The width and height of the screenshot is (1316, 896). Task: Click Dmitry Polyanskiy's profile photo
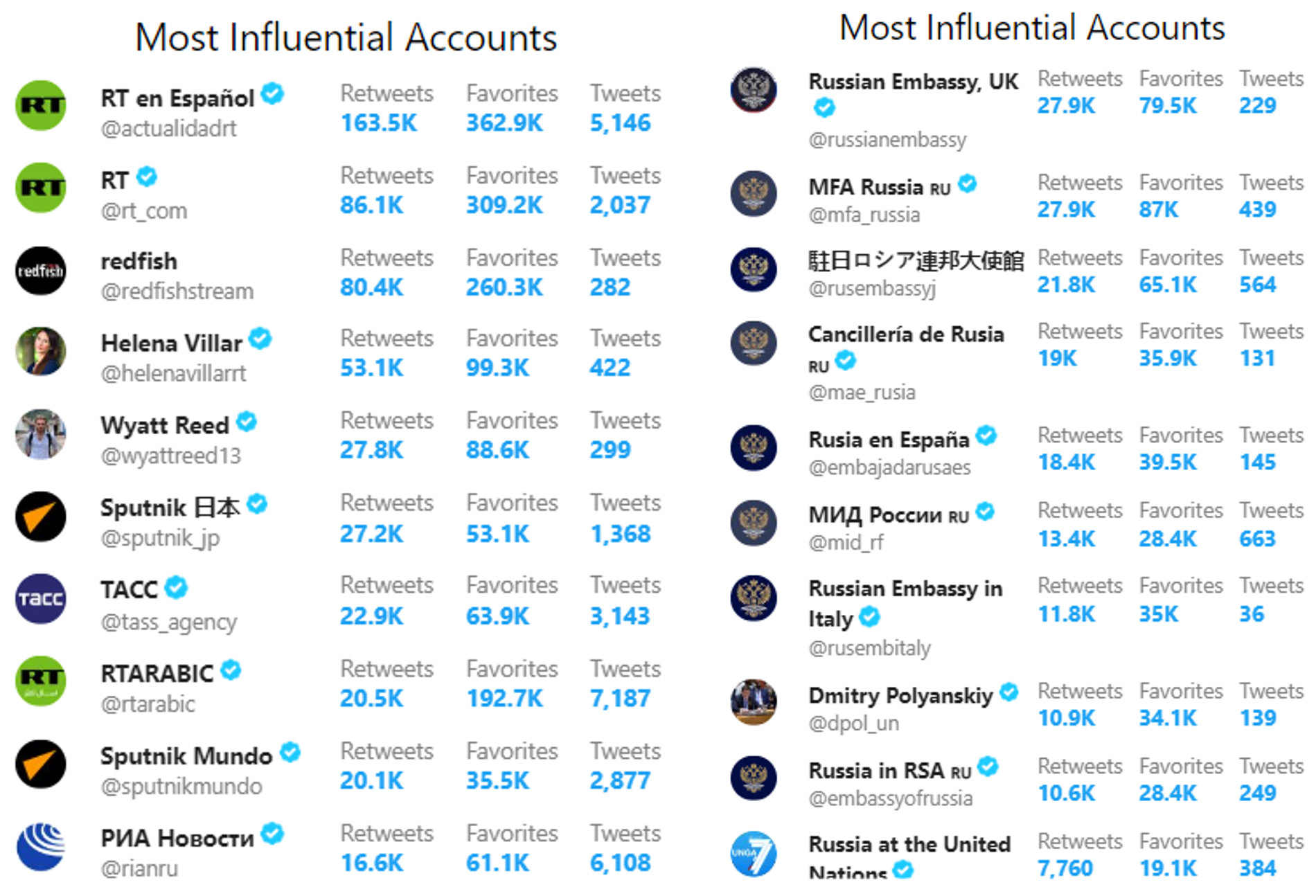click(754, 702)
